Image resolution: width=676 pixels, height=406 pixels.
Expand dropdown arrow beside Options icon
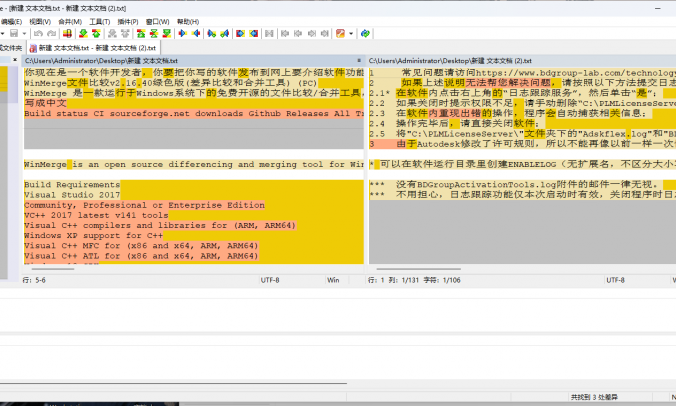pos(351,33)
